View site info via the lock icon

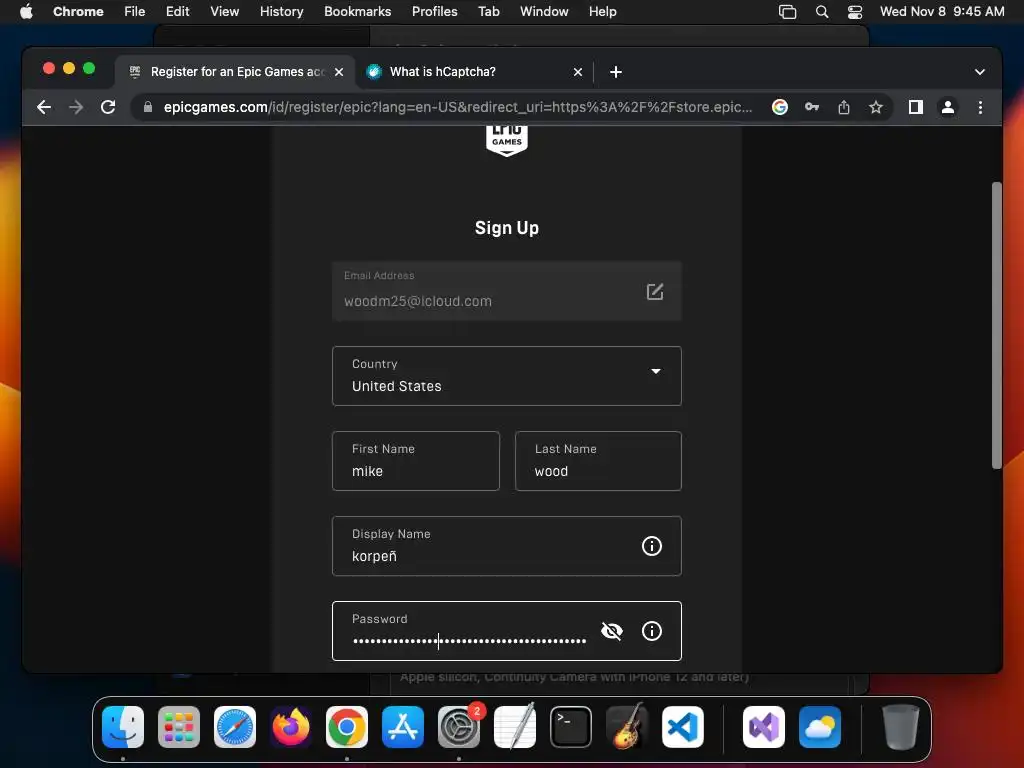click(148, 107)
